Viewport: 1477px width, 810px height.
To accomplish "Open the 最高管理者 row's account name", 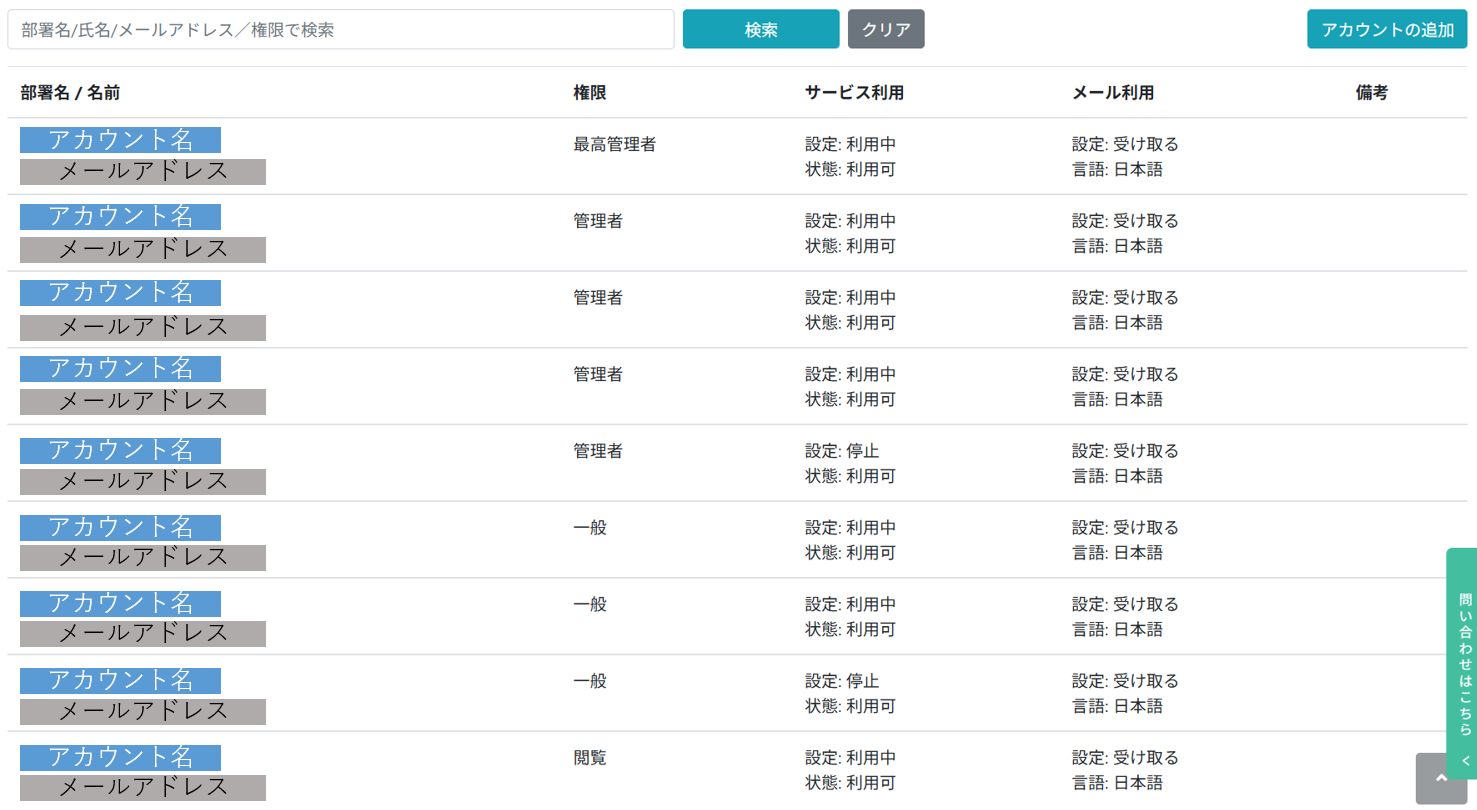I will (120, 140).
